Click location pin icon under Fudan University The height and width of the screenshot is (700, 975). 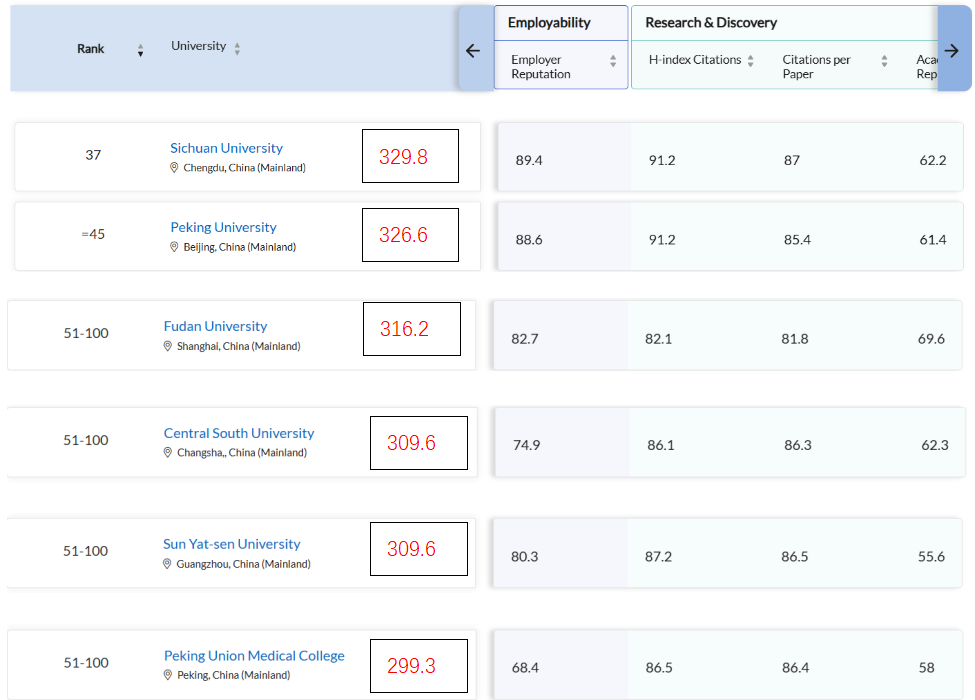(168, 346)
